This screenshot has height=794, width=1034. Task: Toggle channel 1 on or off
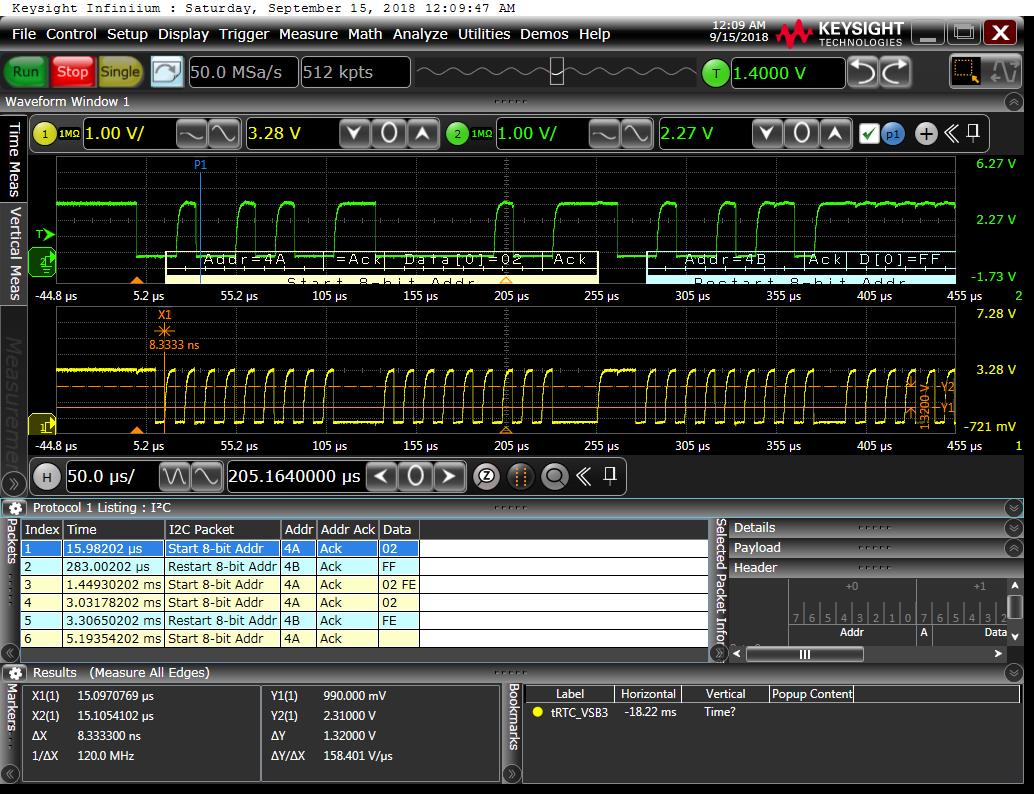click(x=45, y=134)
